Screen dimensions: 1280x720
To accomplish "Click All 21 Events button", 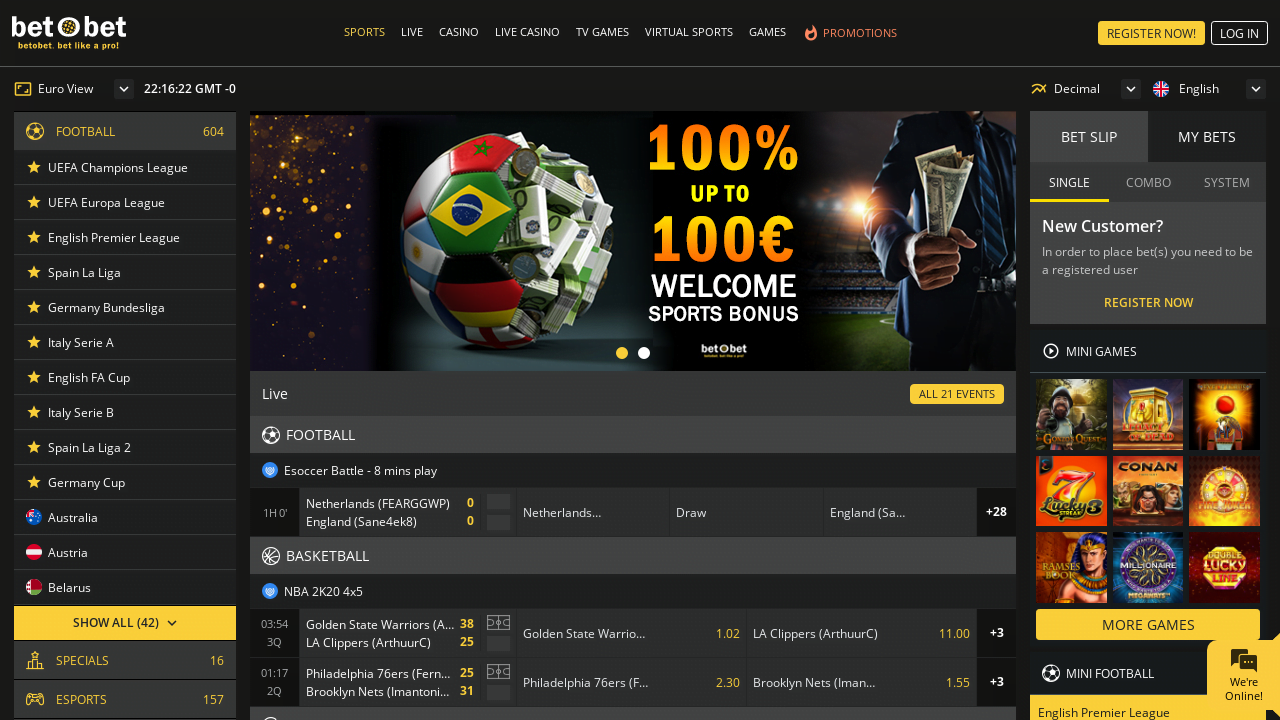I will (x=957, y=394).
